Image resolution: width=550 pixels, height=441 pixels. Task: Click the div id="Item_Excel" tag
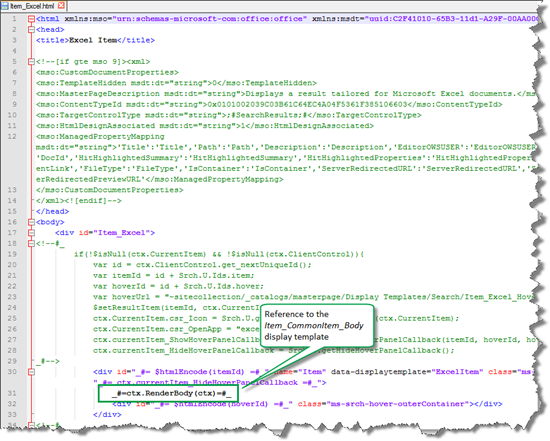[105, 233]
